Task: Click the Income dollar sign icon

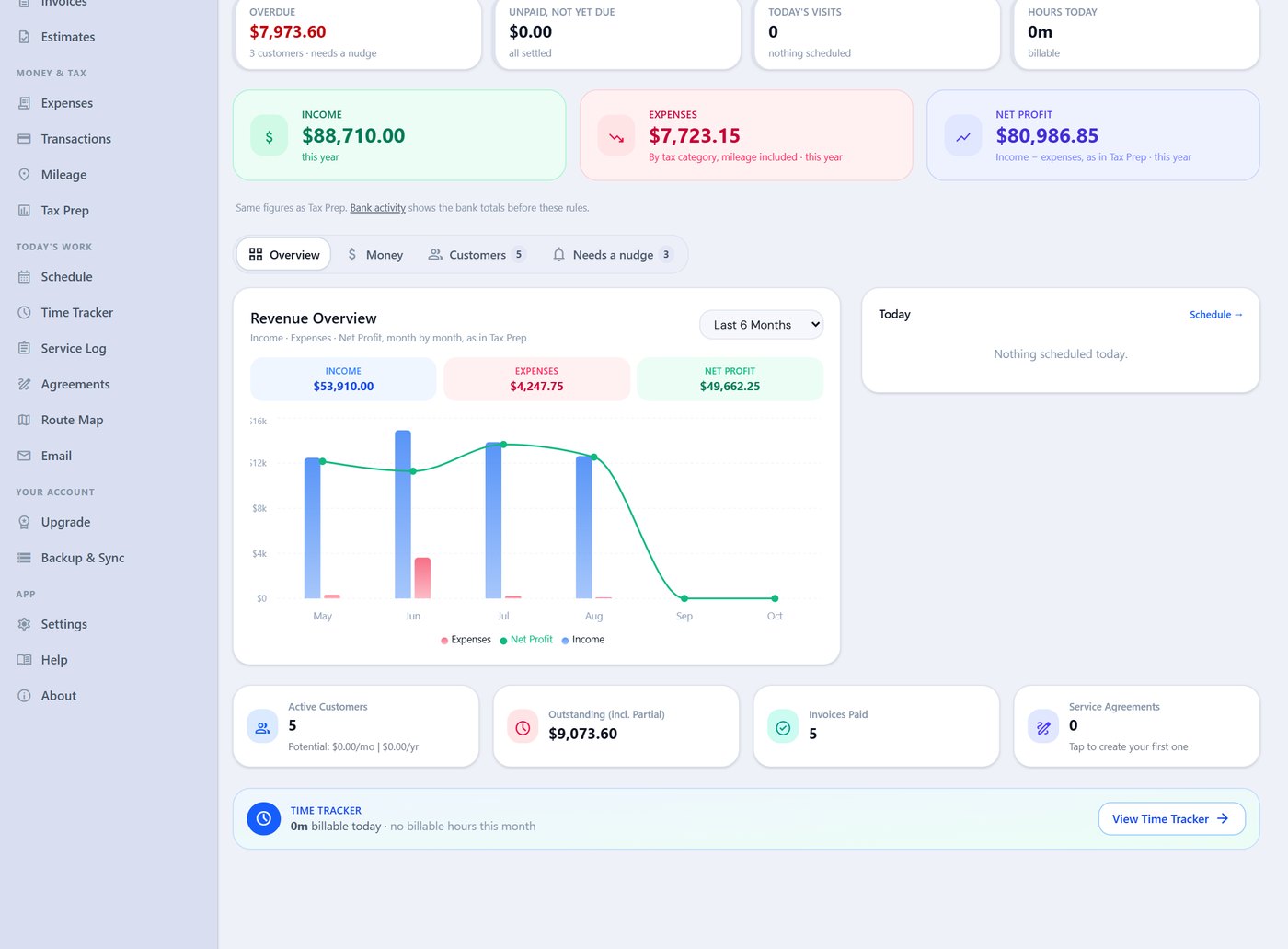Action: [269, 136]
